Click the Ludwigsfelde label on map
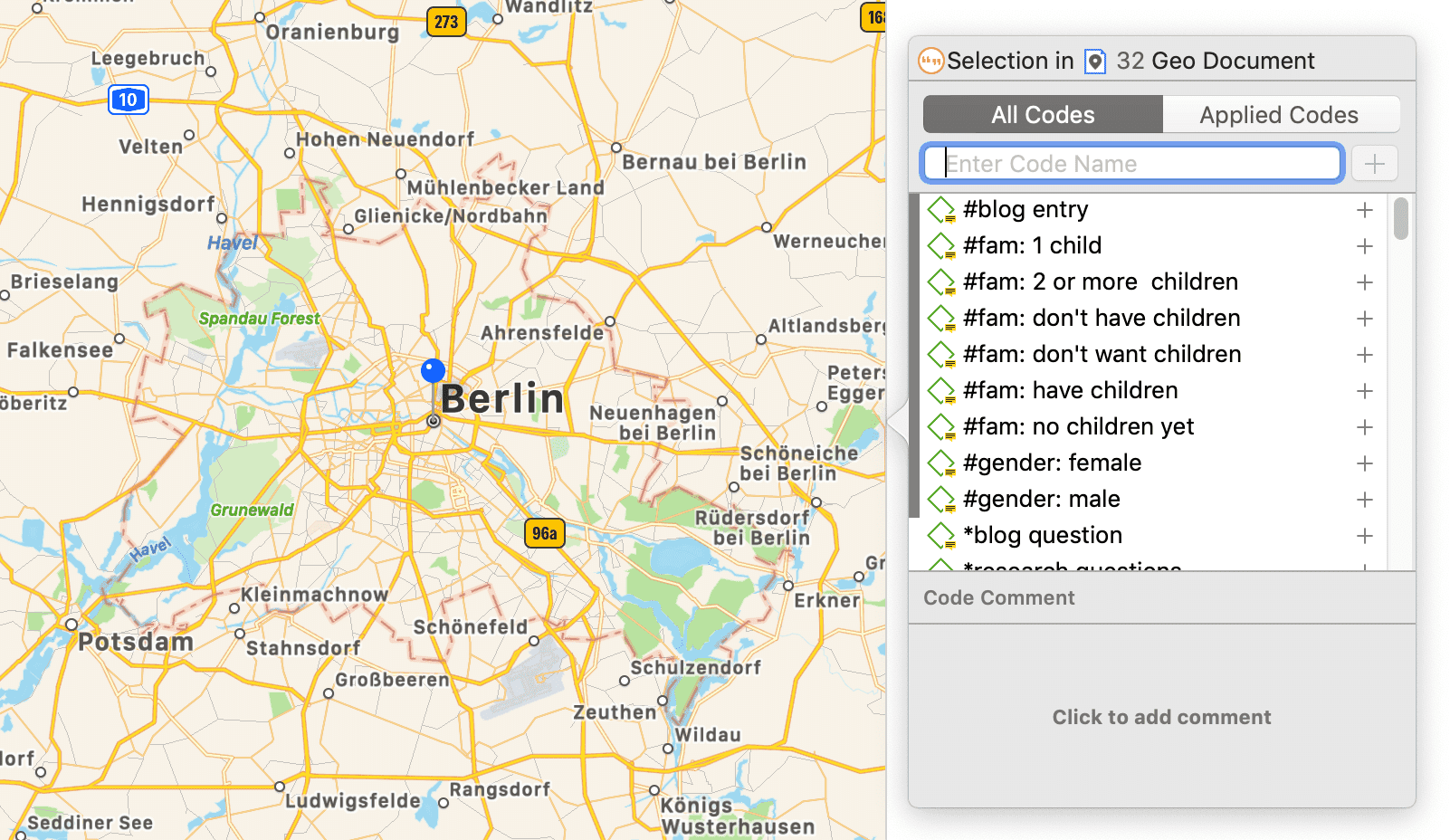 point(353,801)
